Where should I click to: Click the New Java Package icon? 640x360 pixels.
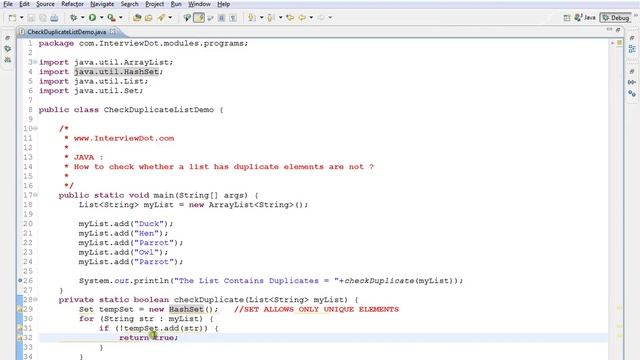coord(137,18)
